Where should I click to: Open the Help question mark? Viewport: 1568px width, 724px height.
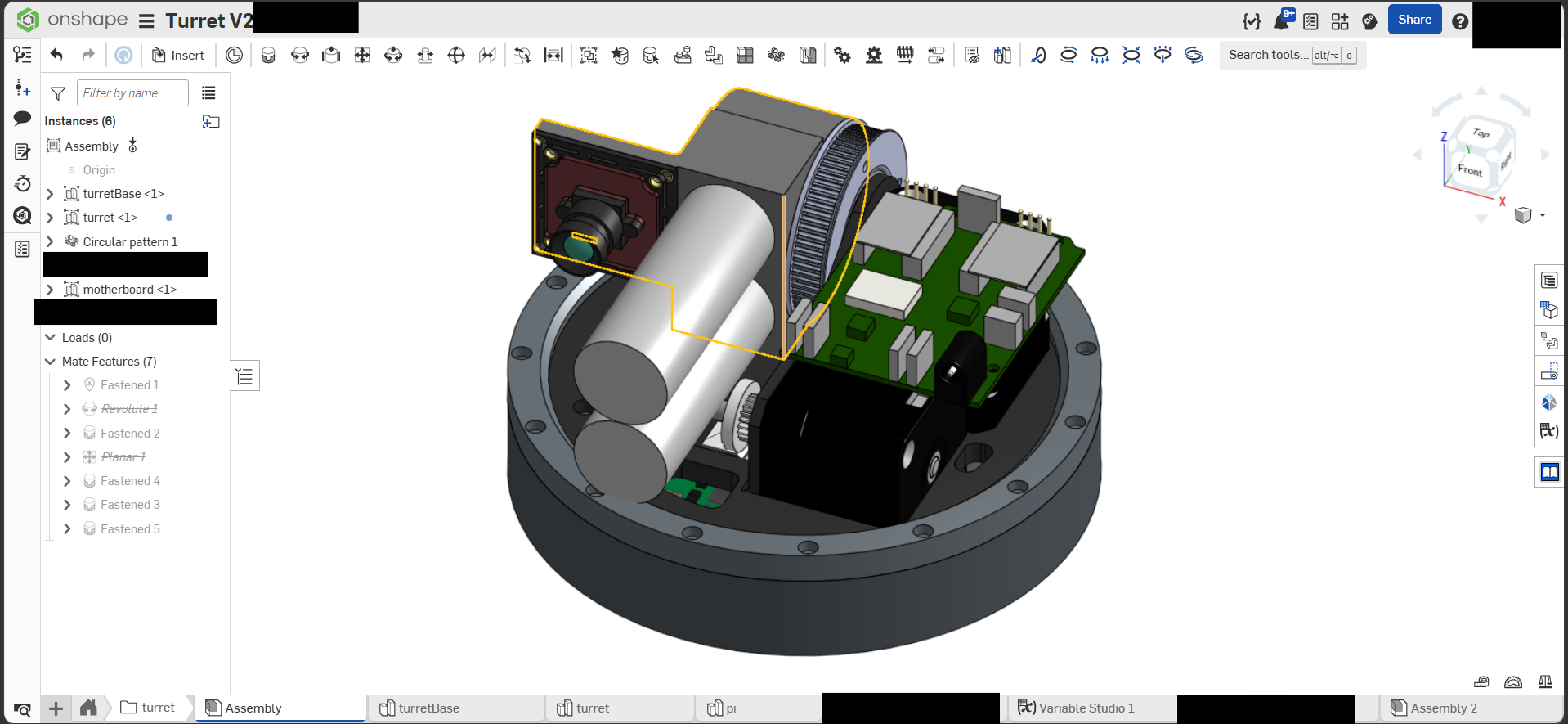[1460, 21]
